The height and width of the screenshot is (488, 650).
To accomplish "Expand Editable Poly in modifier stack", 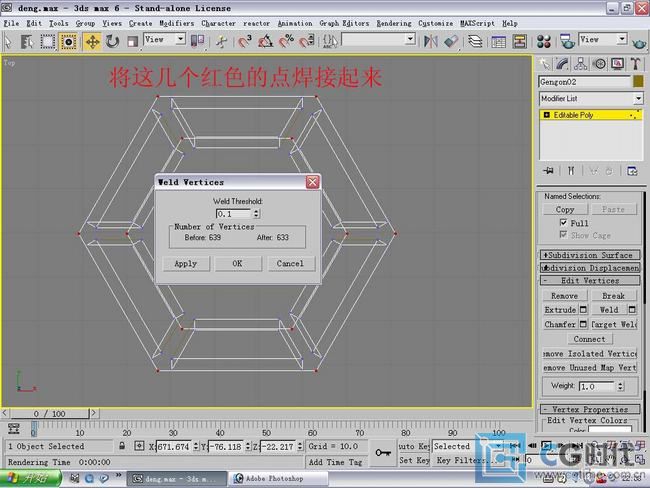I will (x=546, y=115).
